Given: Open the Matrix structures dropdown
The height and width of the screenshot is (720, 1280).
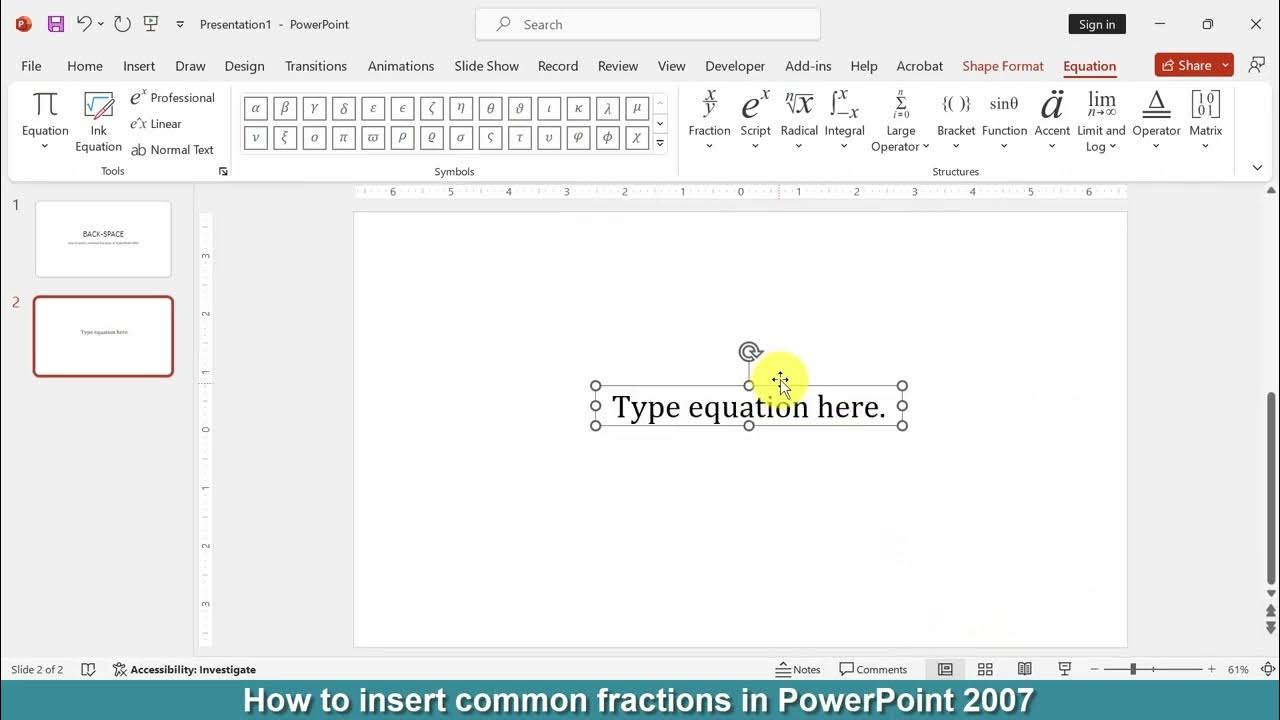Looking at the screenshot, I should (1206, 121).
